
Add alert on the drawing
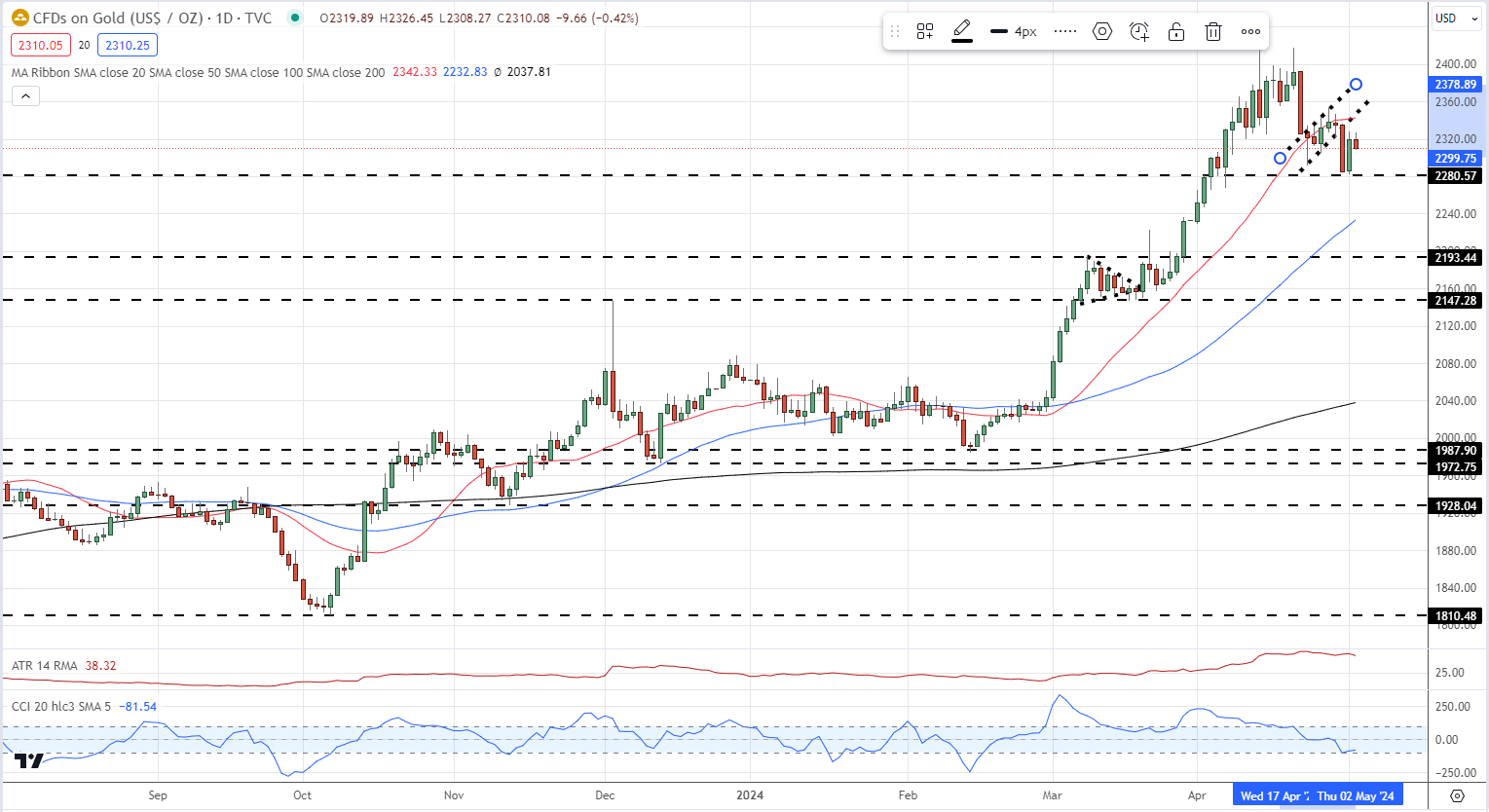1139,31
